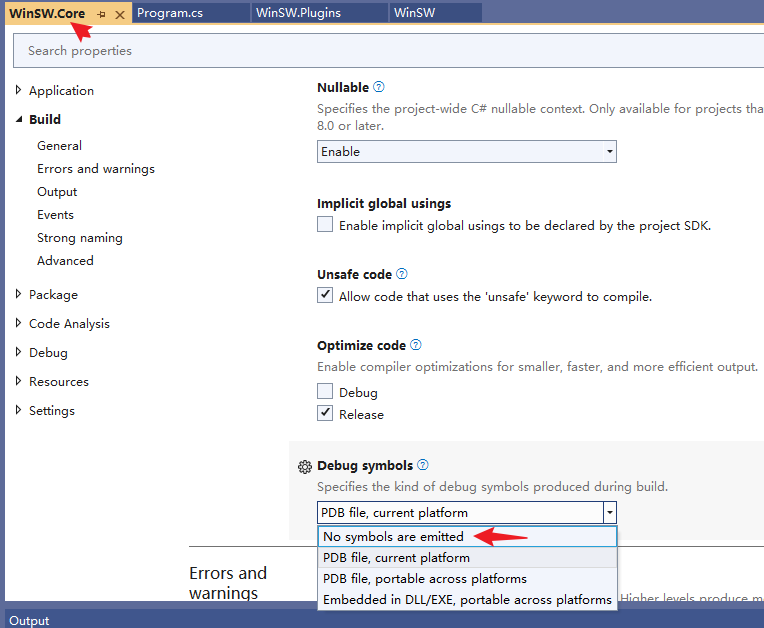Toggle Allow unsafe code checkbox

point(325,295)
